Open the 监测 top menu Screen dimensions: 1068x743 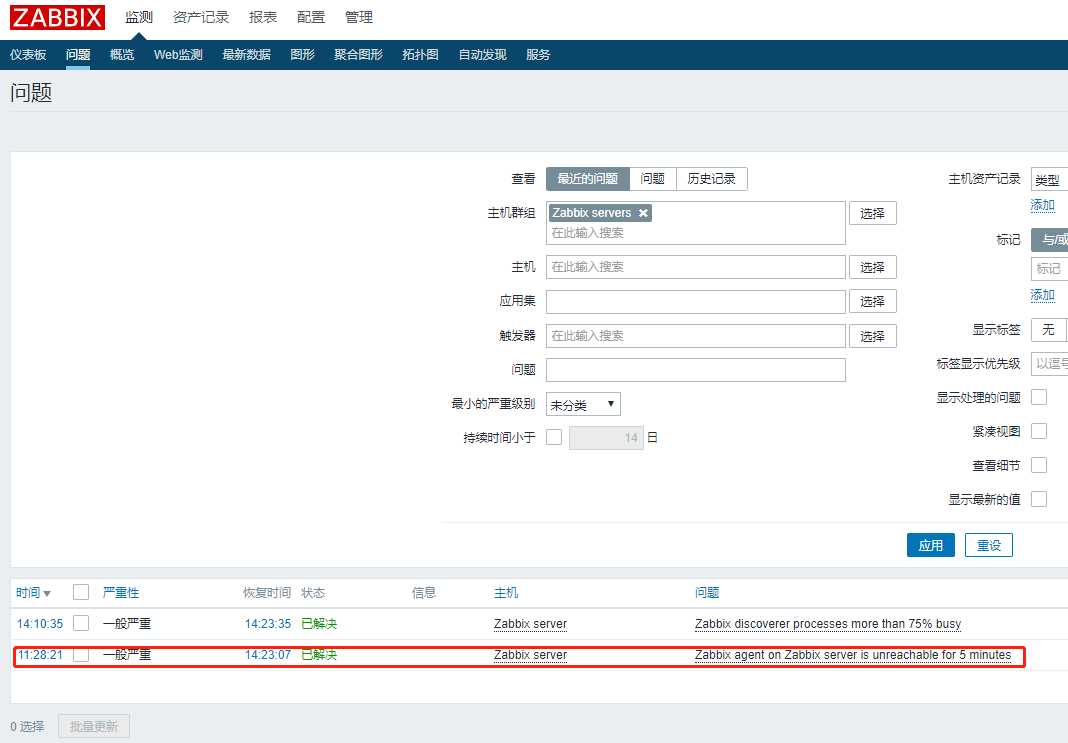point(139,17)
